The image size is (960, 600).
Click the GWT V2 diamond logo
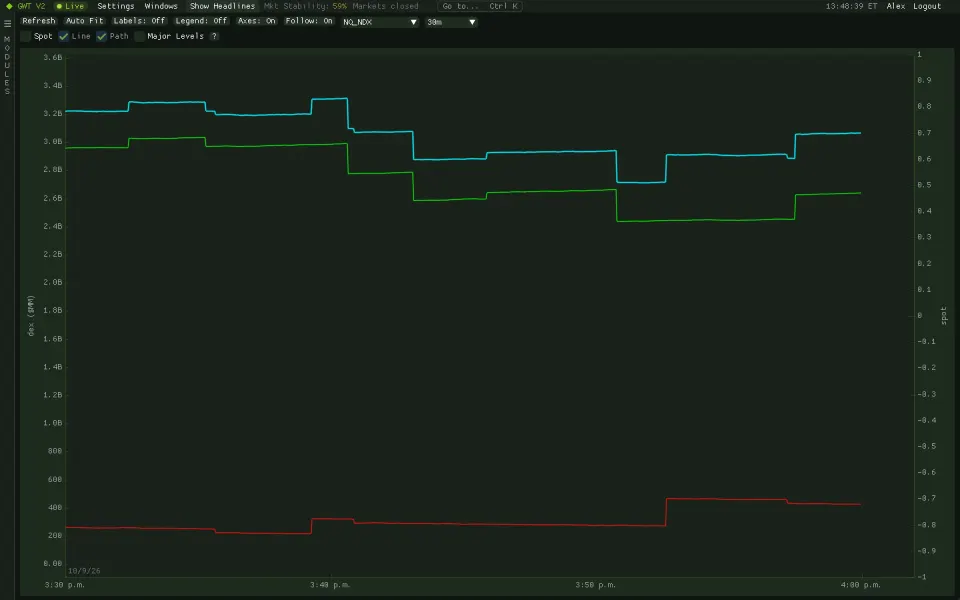(x=9, y=6)
